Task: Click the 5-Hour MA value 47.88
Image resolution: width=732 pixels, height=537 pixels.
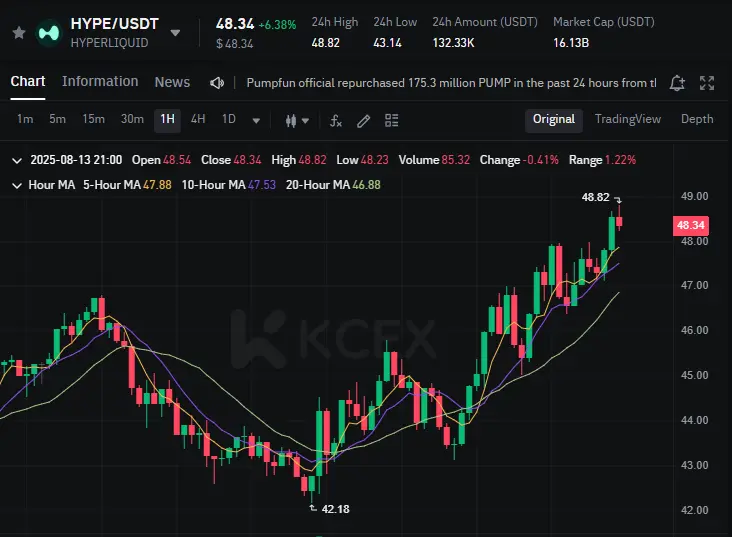Action: click(x=157, y=185)
